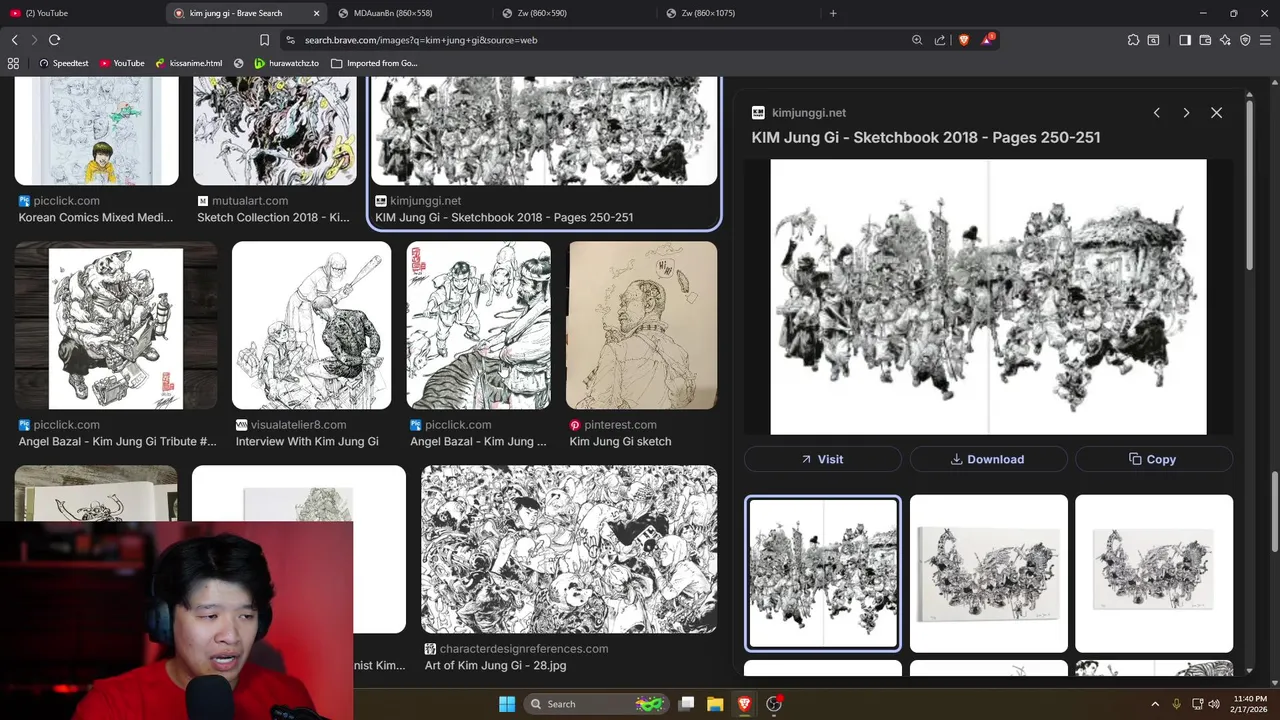Switch to the MDAuanBn (860×558) tab
Viewport: 1280px width, 720px height.
point(410,13)
